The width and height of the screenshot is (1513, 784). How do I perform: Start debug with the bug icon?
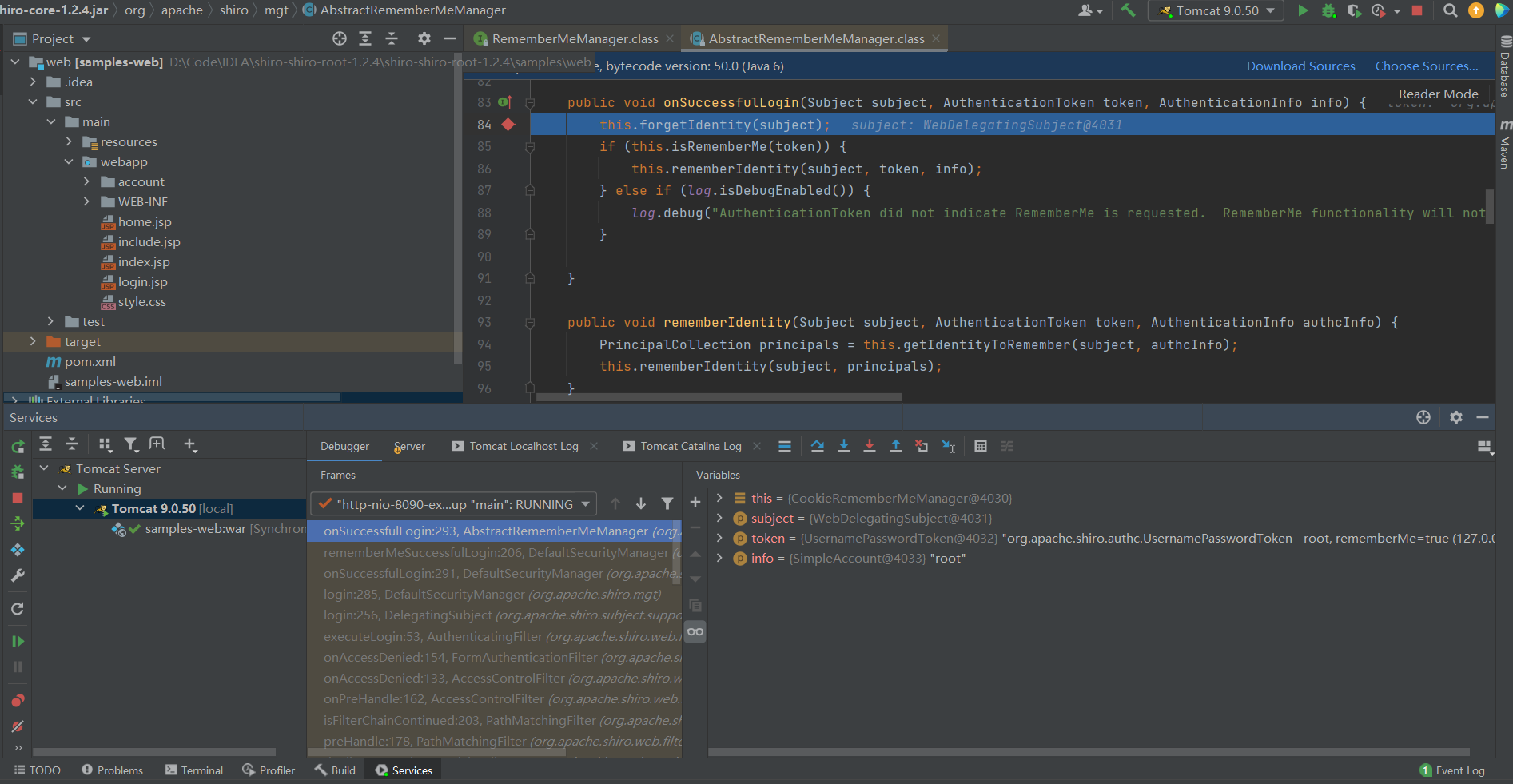[1328, 10]
